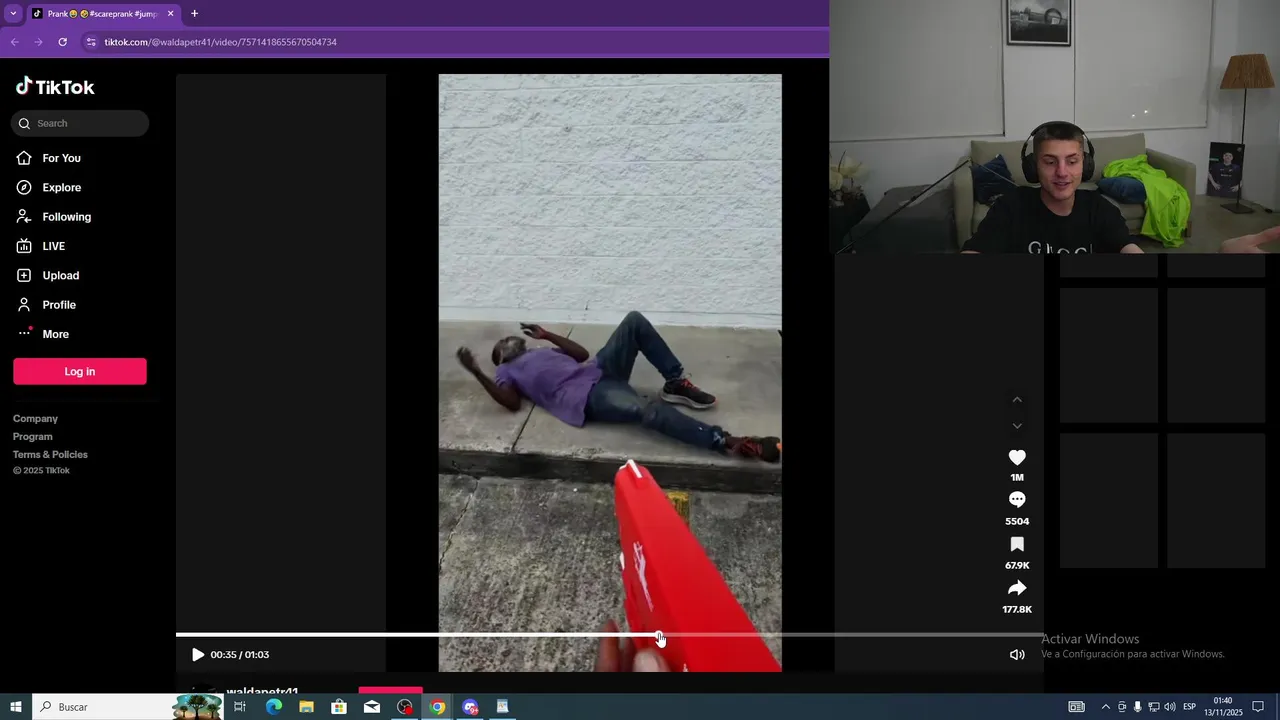
Task: Focus the TikTok Search field
Action: pyautogui.click(x=80, y=123)
